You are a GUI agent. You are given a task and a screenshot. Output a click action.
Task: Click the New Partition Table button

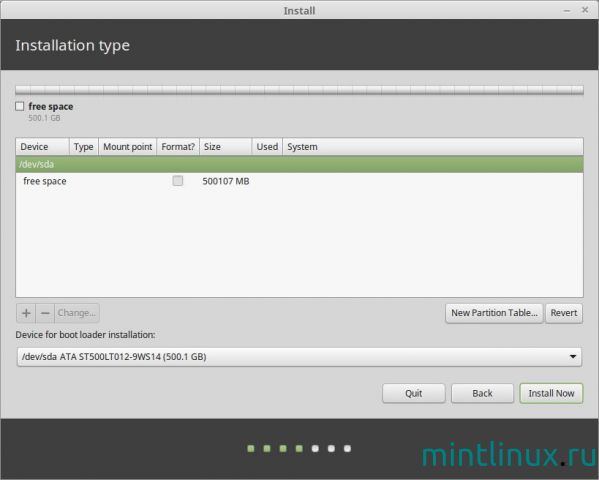coord(494,313)
